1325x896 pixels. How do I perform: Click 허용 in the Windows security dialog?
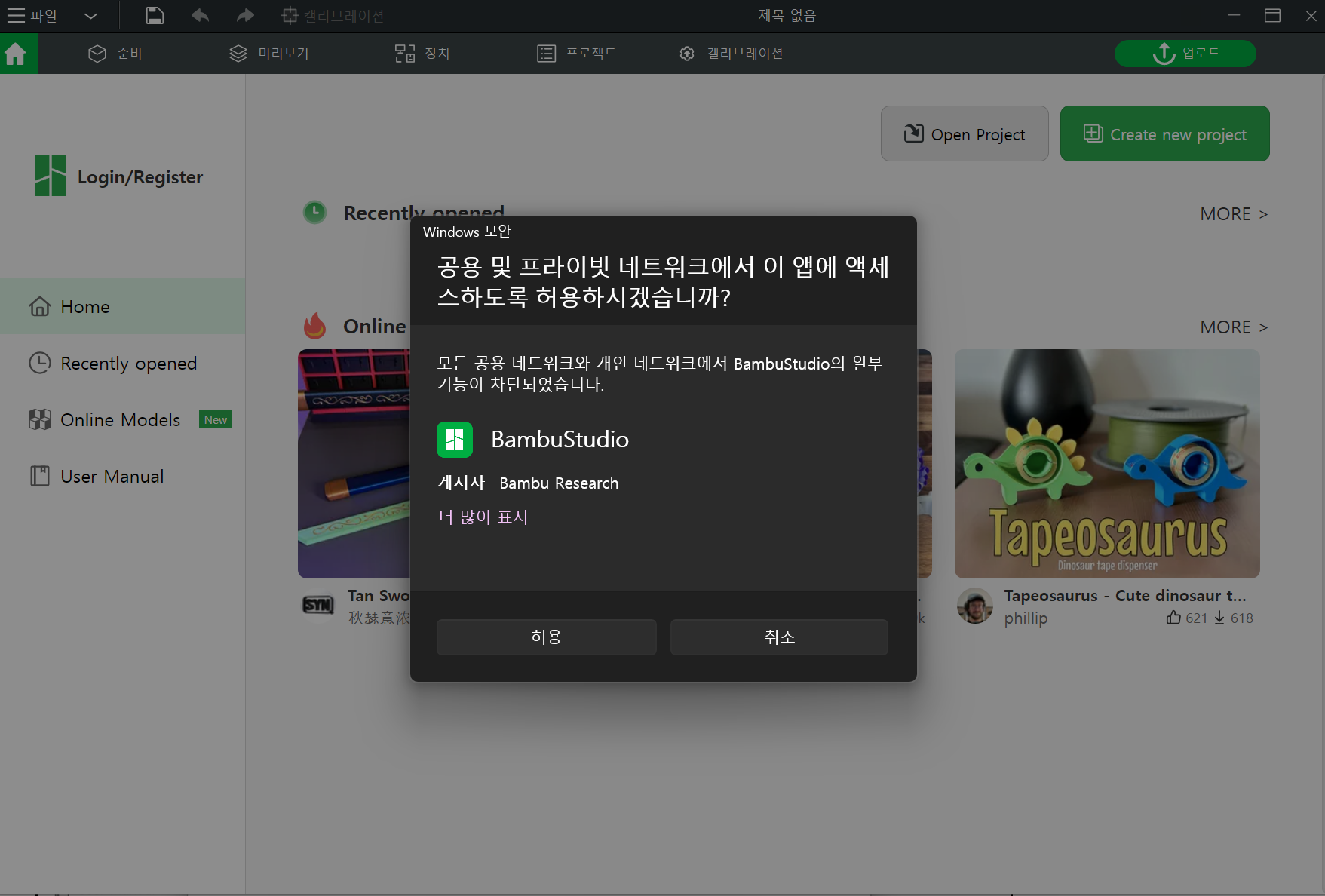coord(547,637)
